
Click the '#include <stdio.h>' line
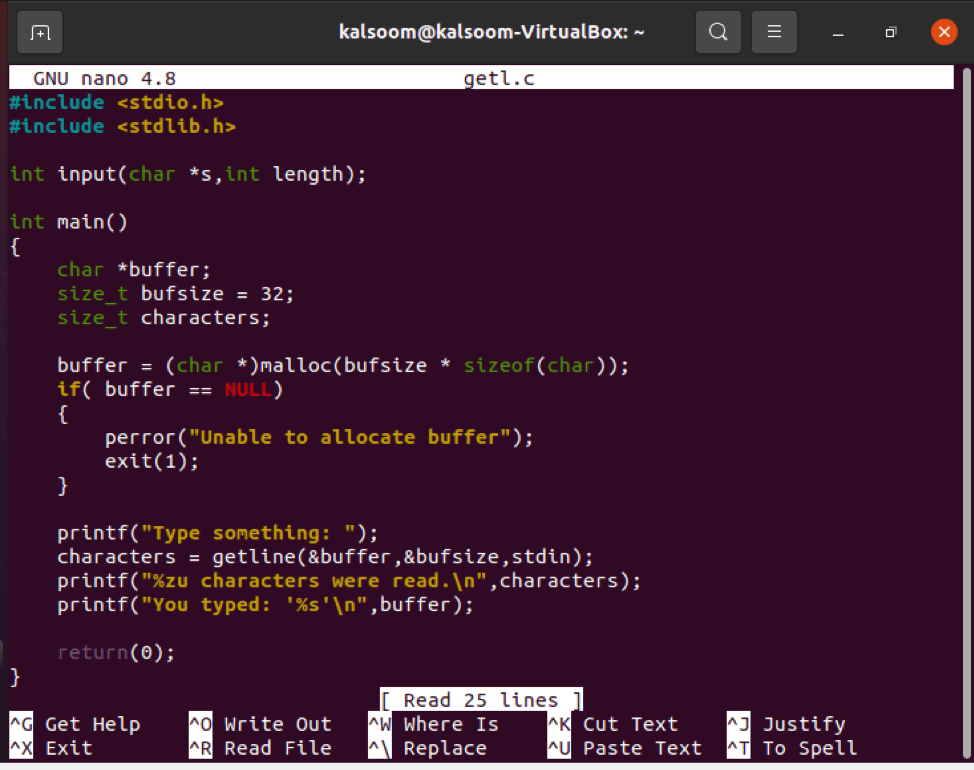point(115,102)
